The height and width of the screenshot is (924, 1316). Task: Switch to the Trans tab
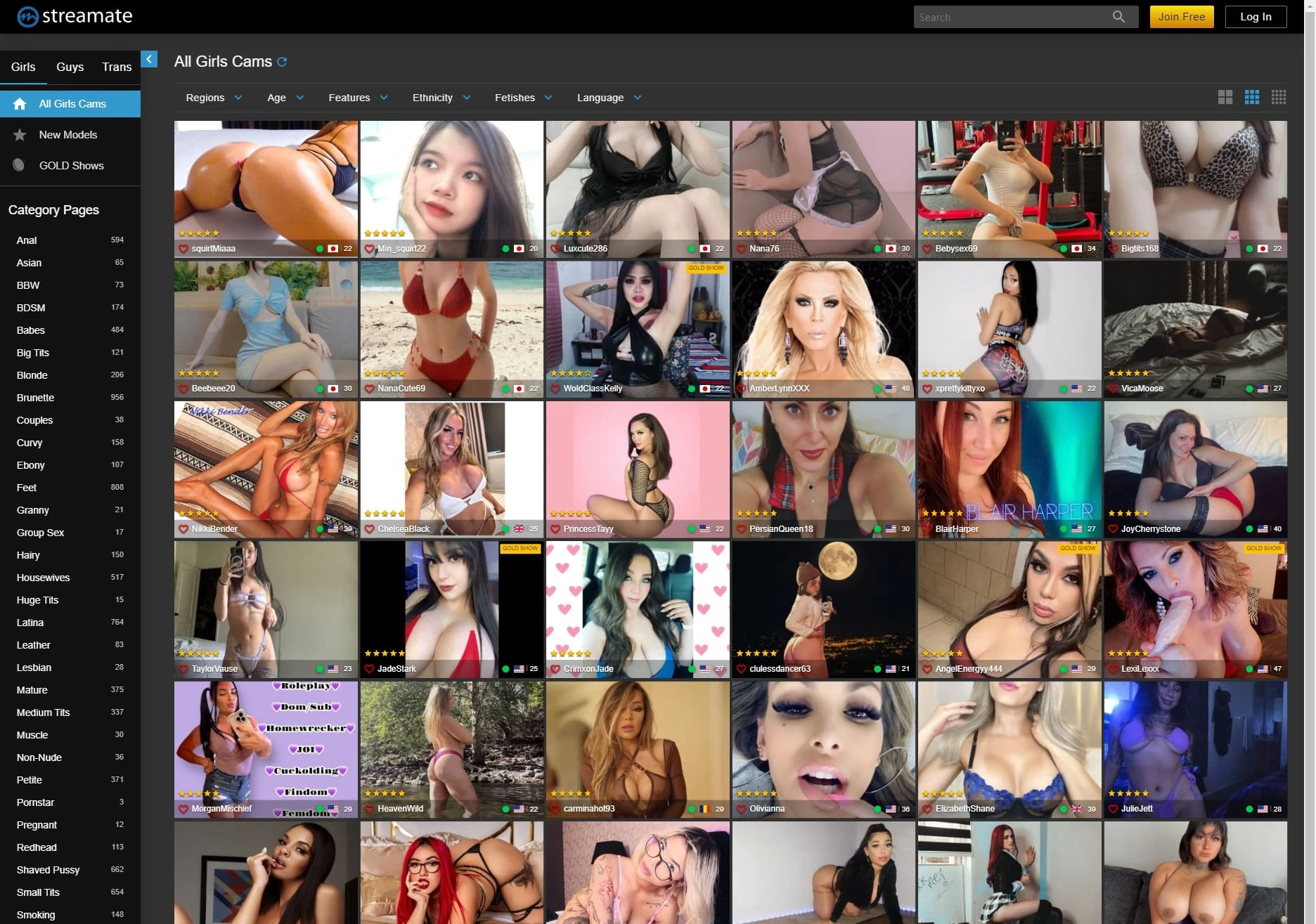(117, 67)
